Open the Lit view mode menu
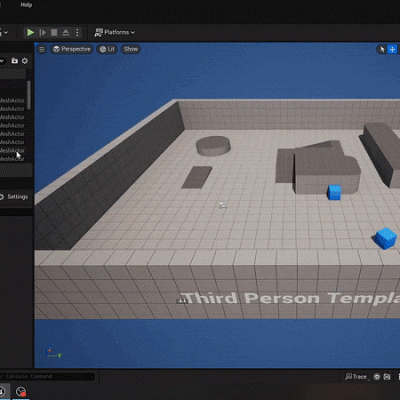 pos(107,49)
